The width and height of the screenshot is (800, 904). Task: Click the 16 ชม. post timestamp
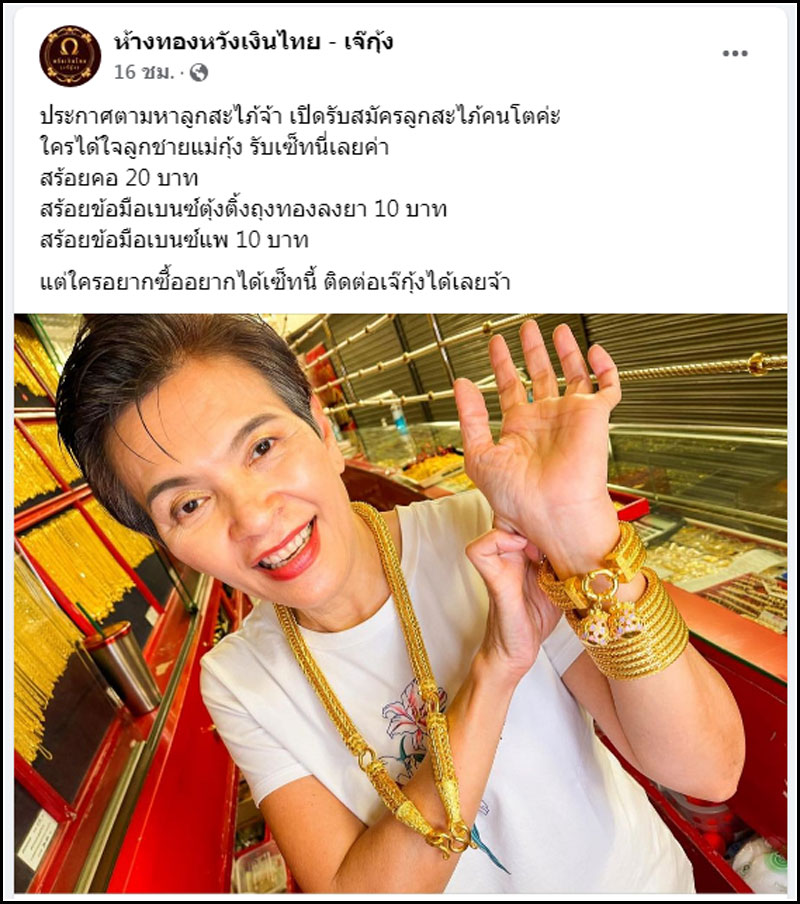(x=144, y=73)
